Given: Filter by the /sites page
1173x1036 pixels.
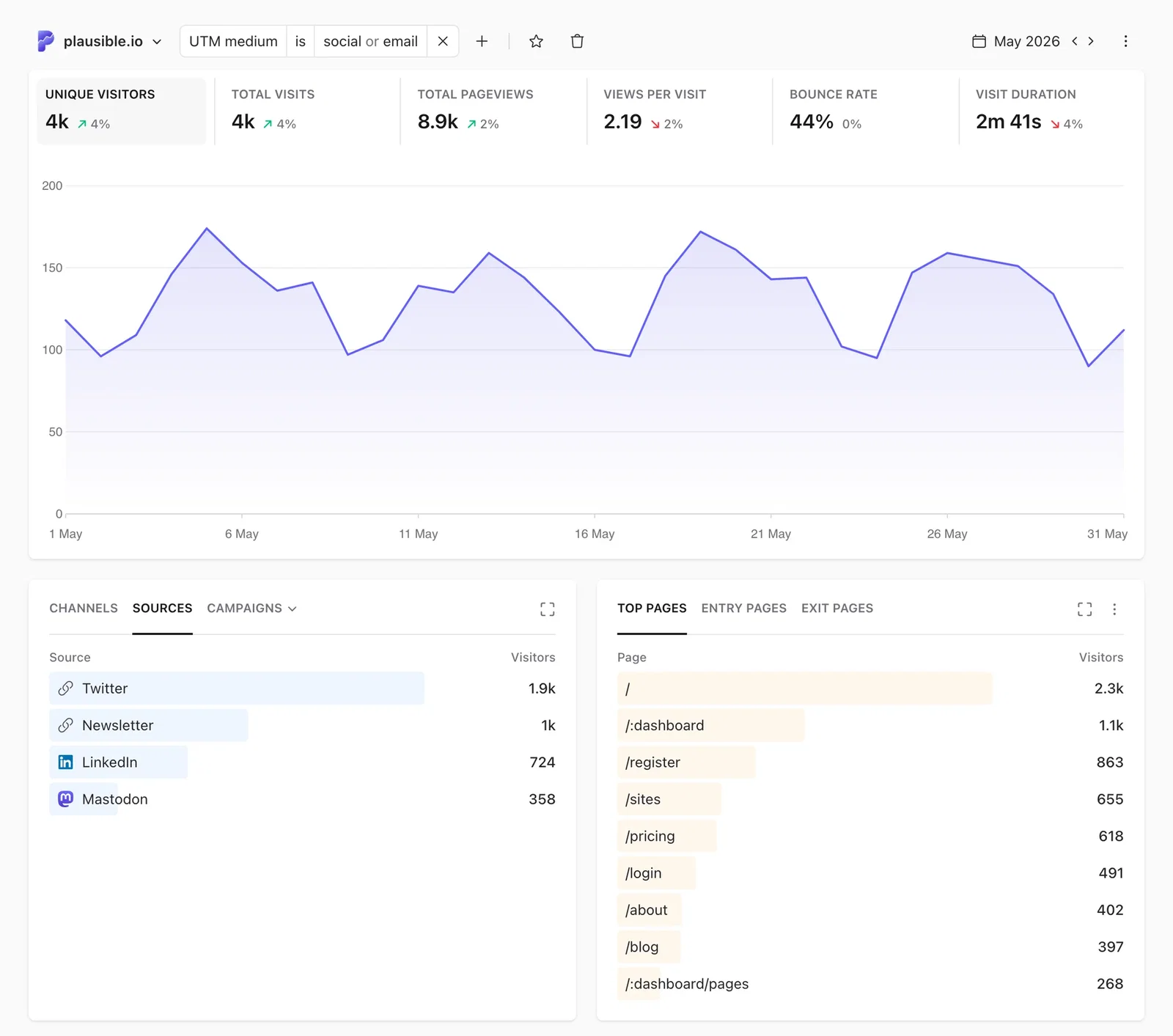Looking at the screenshot, I should click(x=870, y=799).
